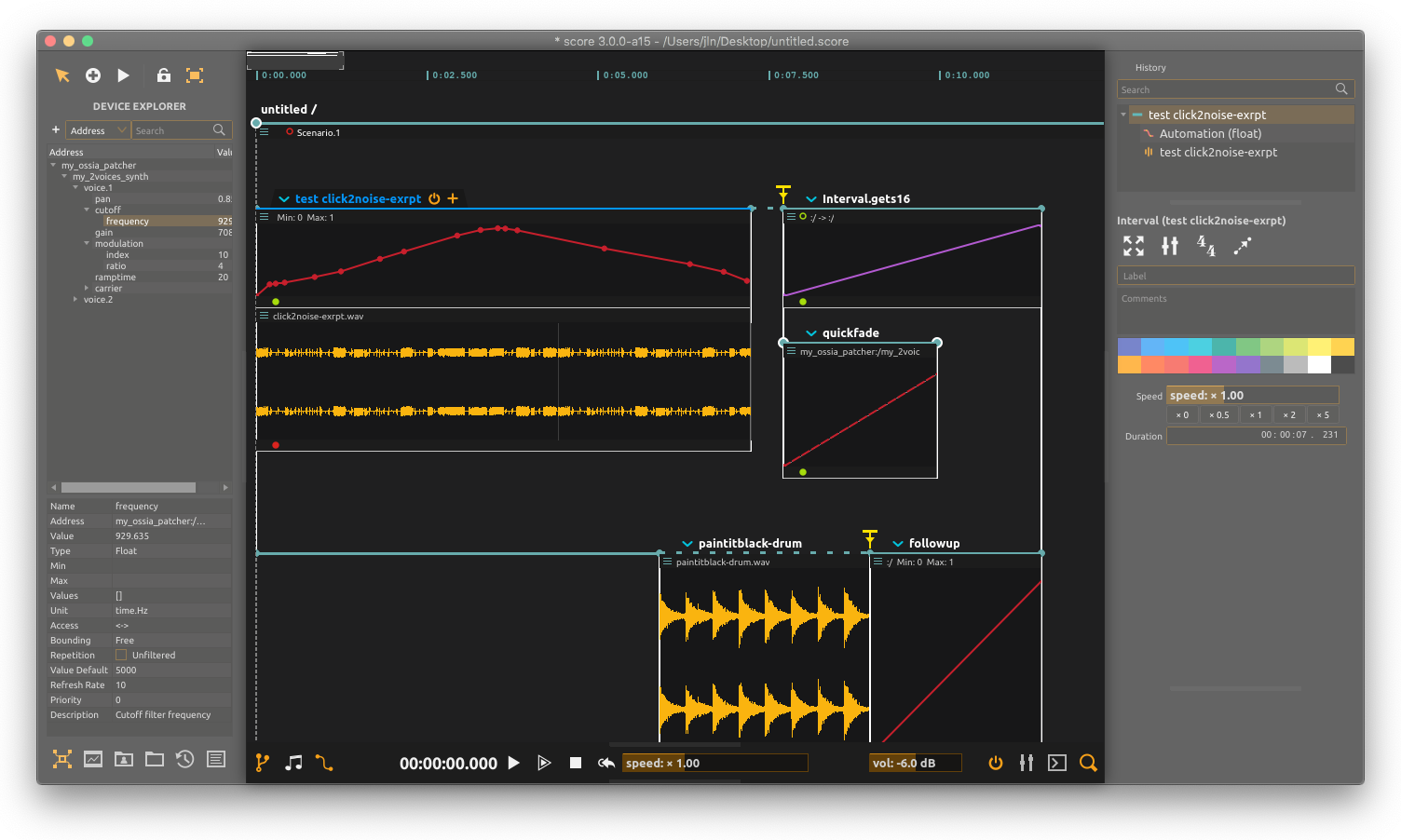
Task: Select the frequency parameter row
Action: click(140, 221)
